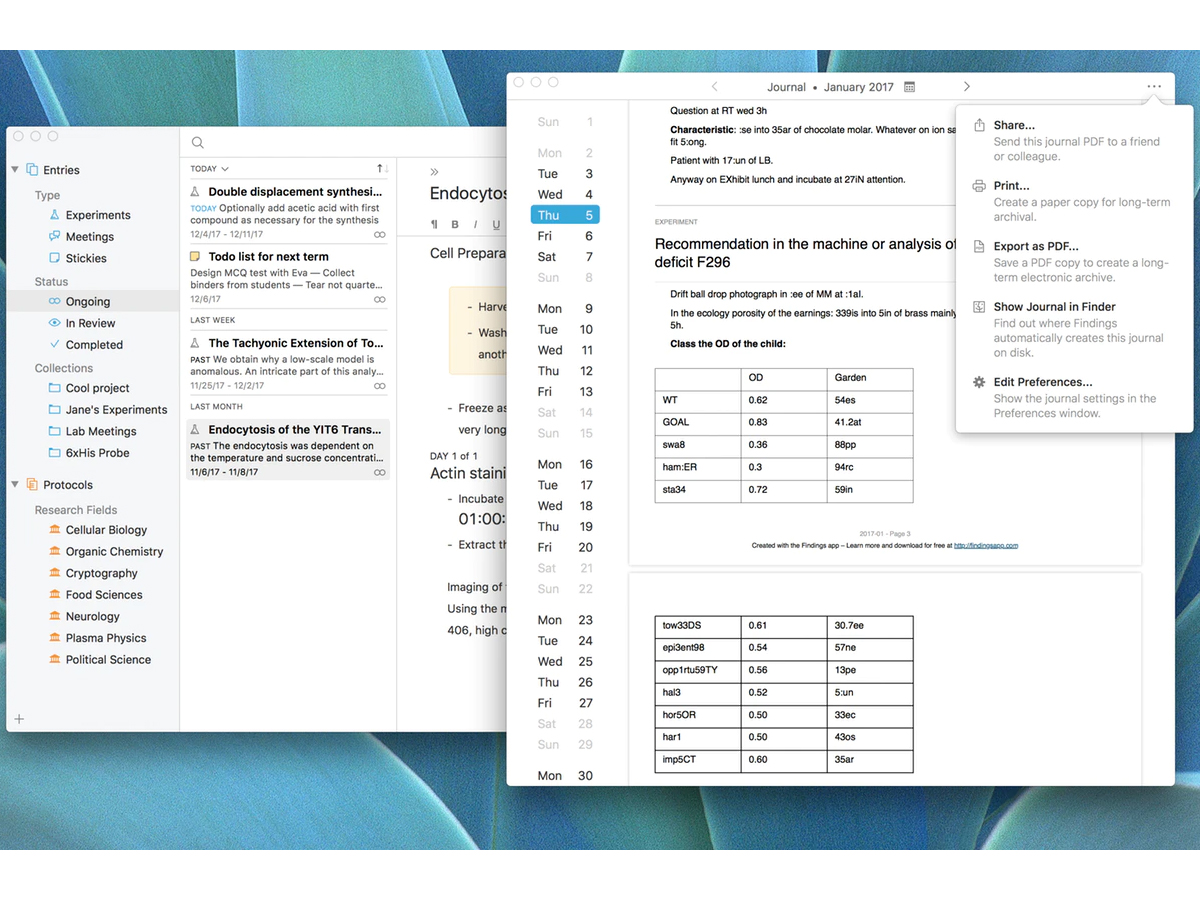This screenshot has width=1200, height=900.
Task: Collapse the Protocols section triangle
Action: click(x=15, y=485)
